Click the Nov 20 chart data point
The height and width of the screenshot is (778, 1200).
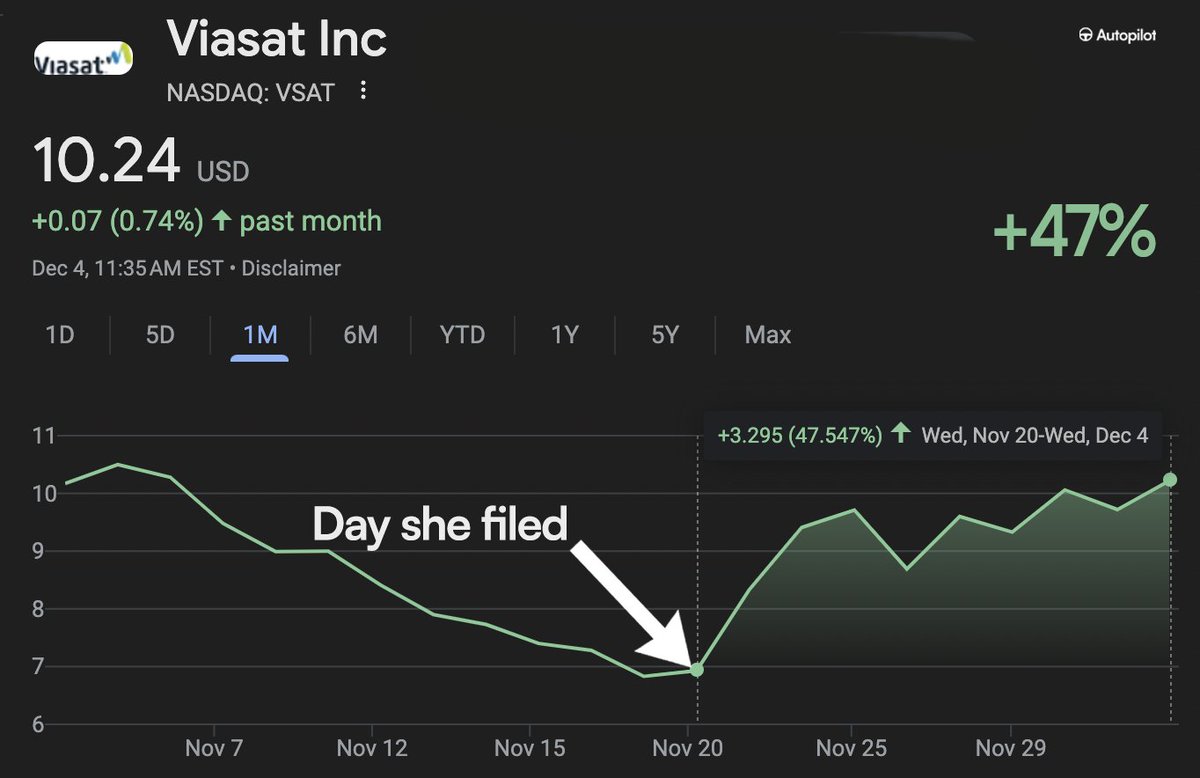(697, 669)
